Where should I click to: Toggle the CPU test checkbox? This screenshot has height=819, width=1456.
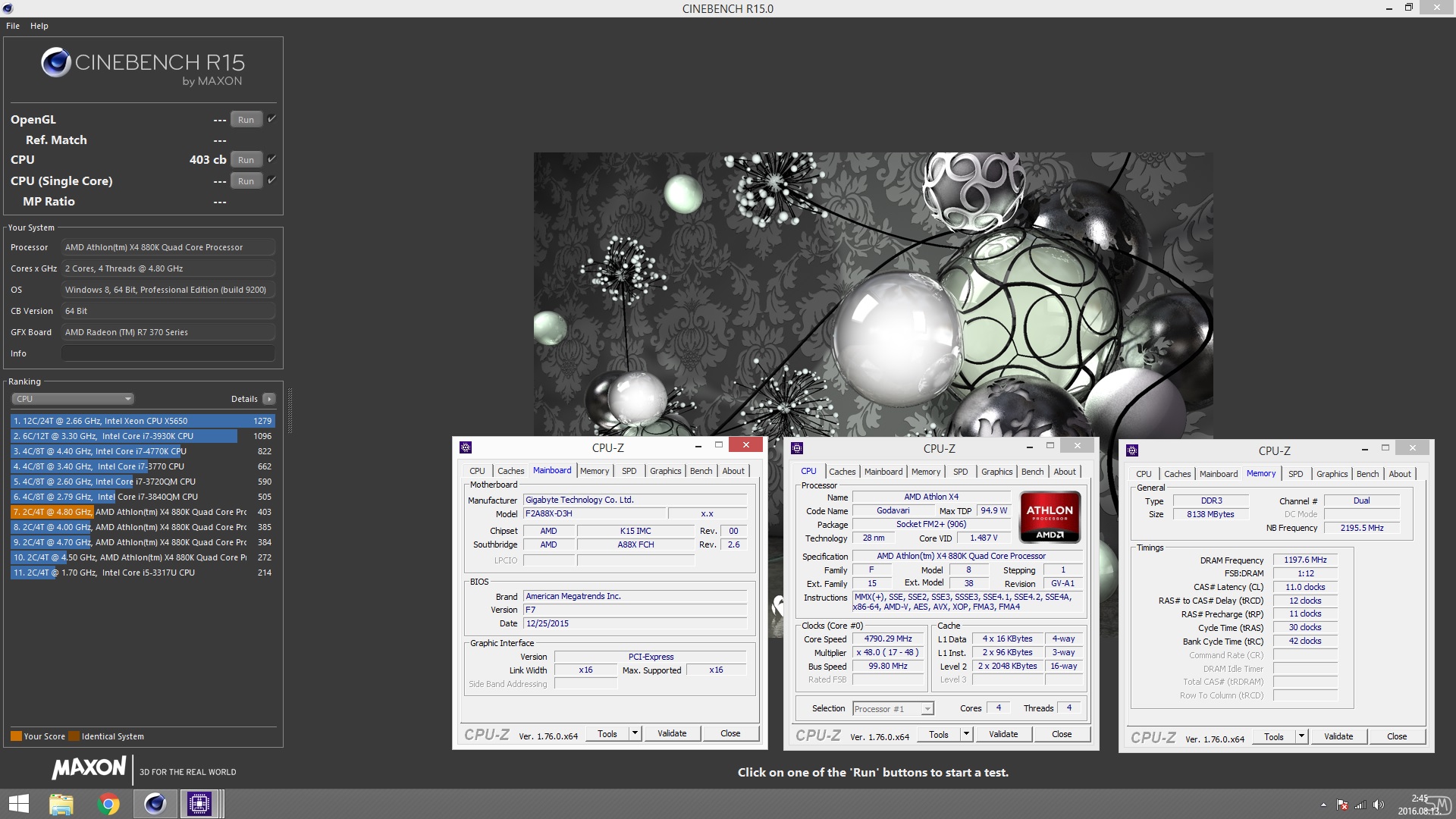tap(271, 159)
